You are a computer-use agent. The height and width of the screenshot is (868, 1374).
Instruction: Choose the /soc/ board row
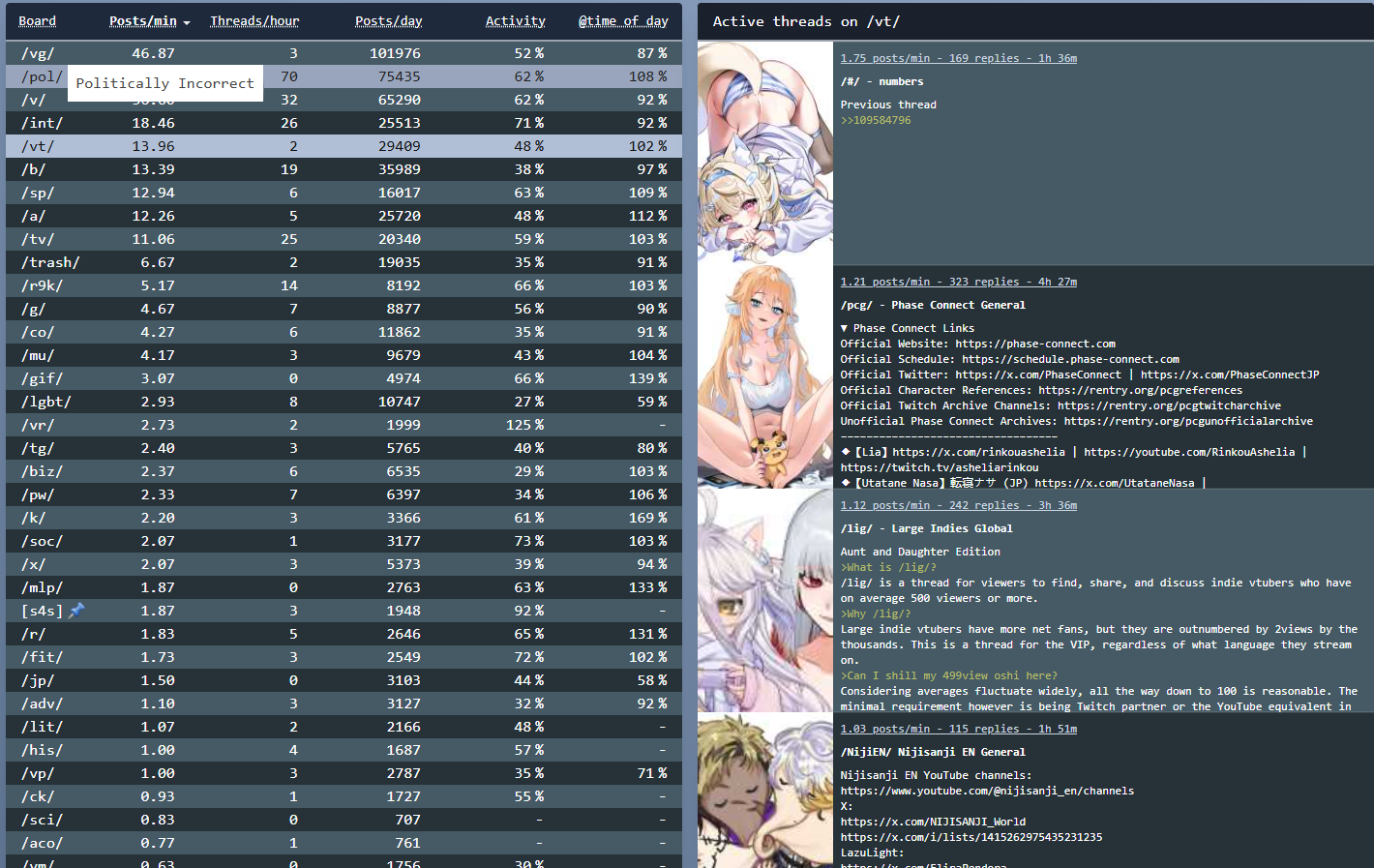(343, 541)
